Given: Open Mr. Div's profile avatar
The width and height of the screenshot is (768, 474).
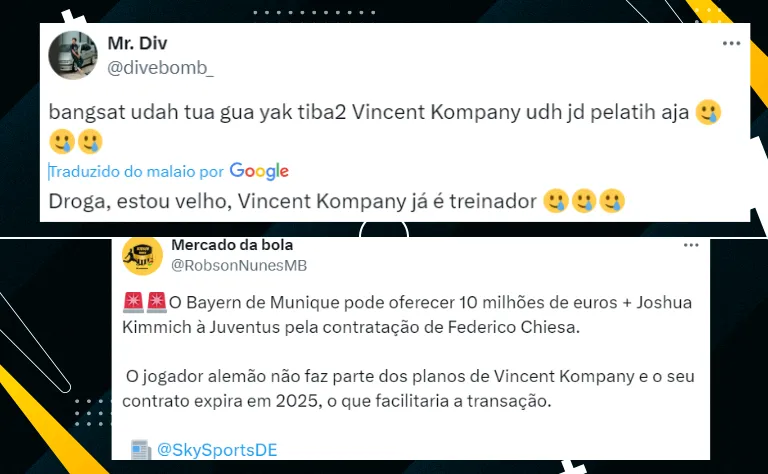Looking at the screenshot, I should [73, 55].
